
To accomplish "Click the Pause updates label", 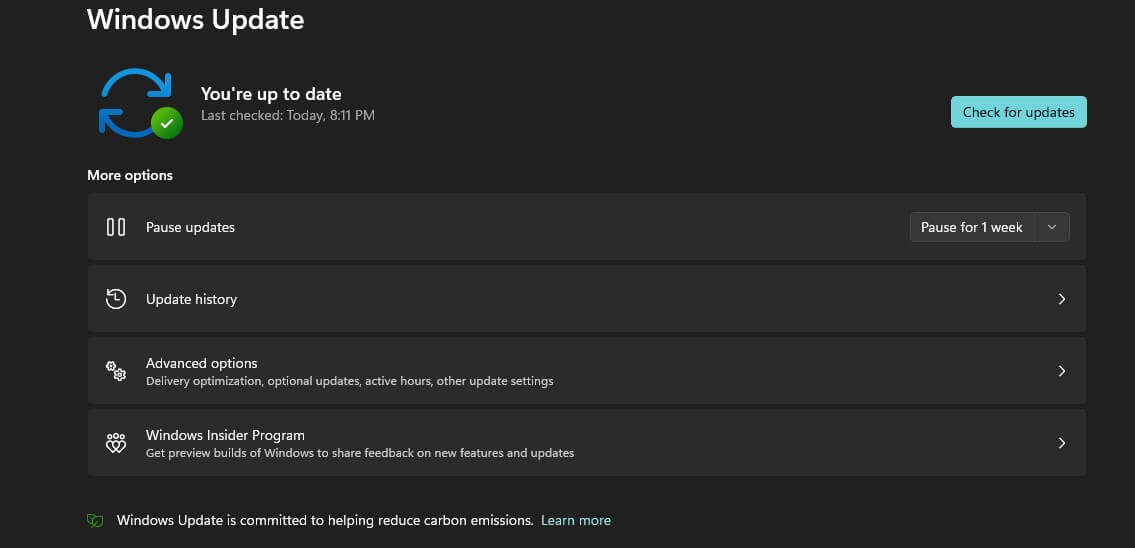I will [x=190, y=227].
